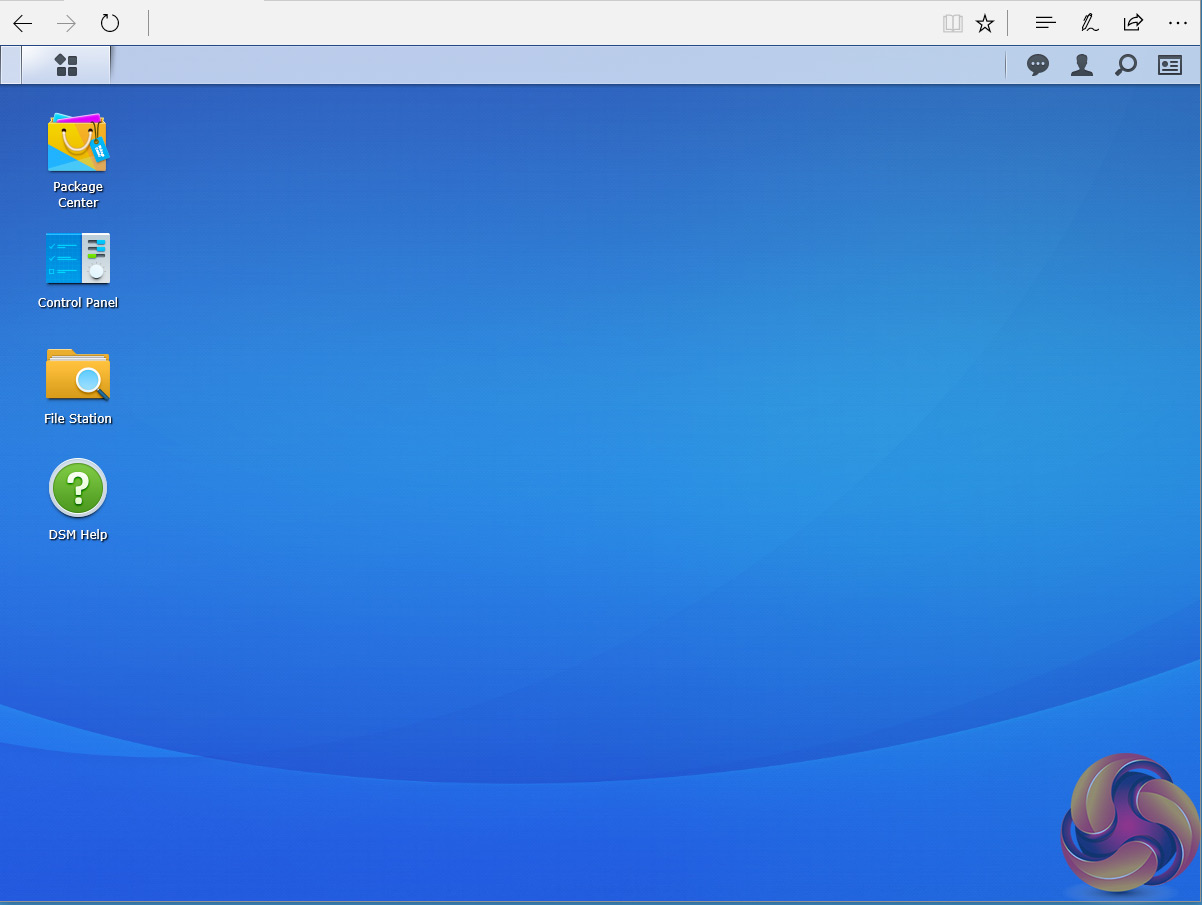
Task: Open the browser Hub icon
Action: coord(1046,23)
